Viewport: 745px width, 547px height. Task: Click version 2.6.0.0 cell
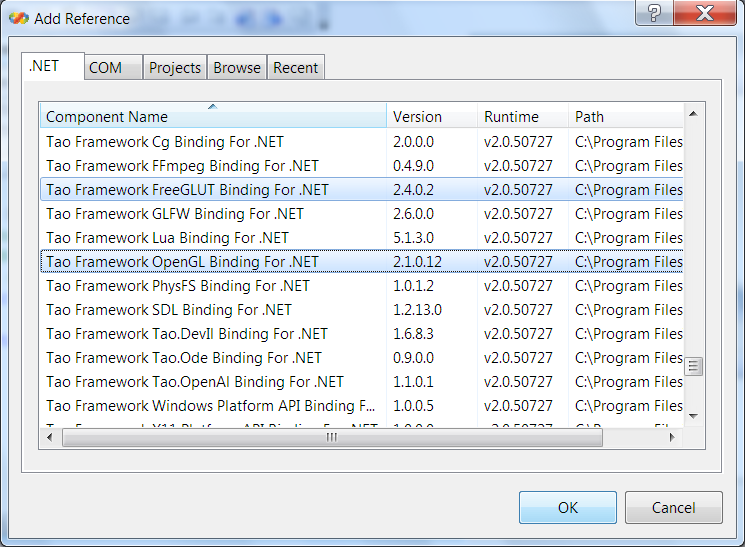413,214
